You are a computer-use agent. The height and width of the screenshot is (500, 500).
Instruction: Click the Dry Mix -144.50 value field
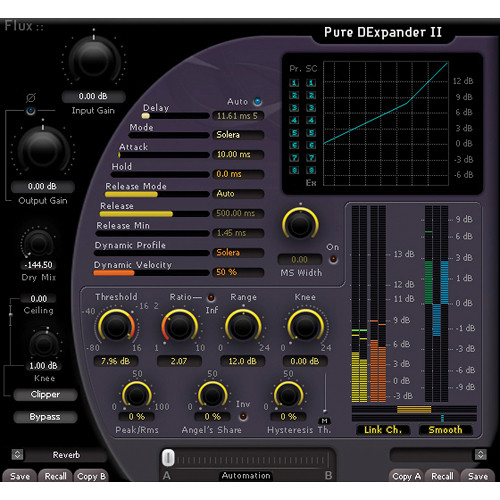(x=39, y=265)
